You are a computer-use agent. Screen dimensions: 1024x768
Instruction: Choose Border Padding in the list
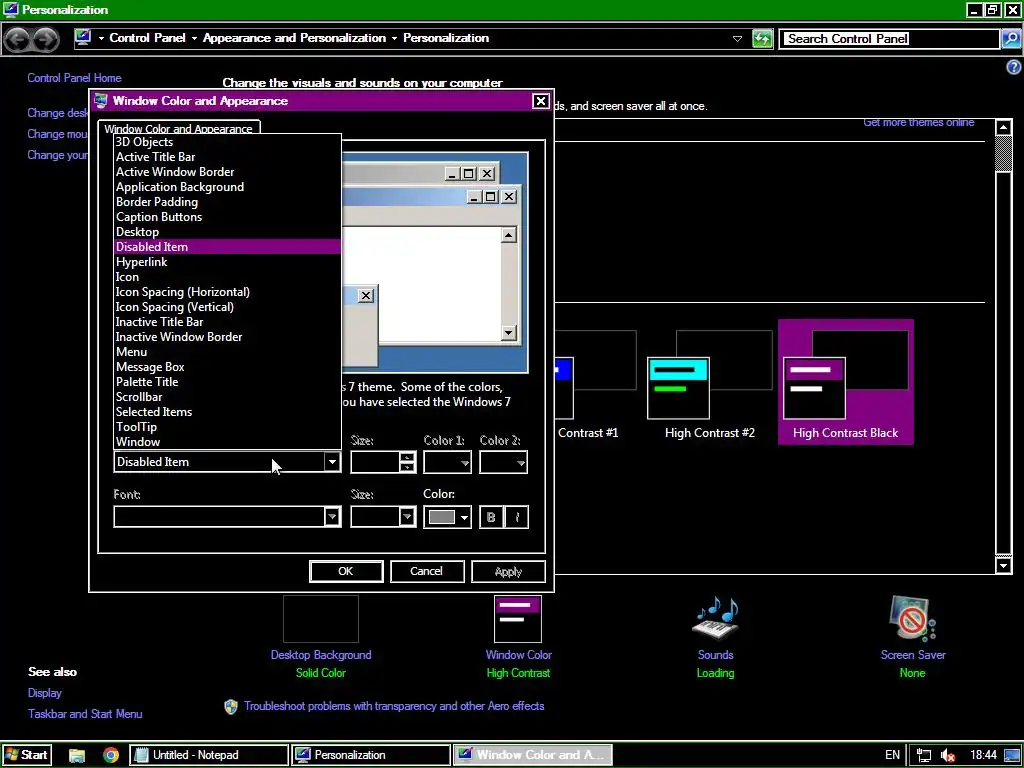(x=227, y=202)
